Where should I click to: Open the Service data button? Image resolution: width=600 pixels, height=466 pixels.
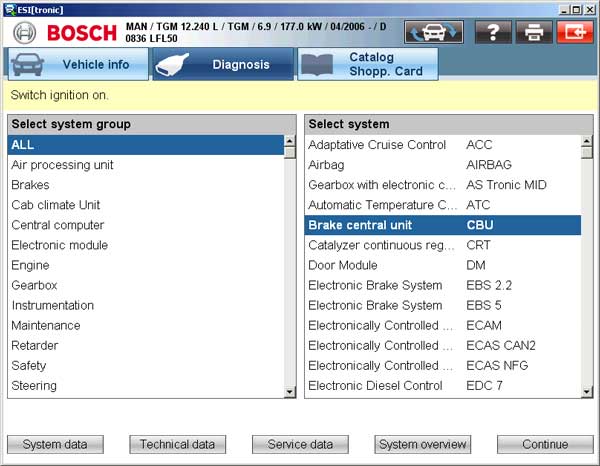pyautogui.click(x=300, y=444)
